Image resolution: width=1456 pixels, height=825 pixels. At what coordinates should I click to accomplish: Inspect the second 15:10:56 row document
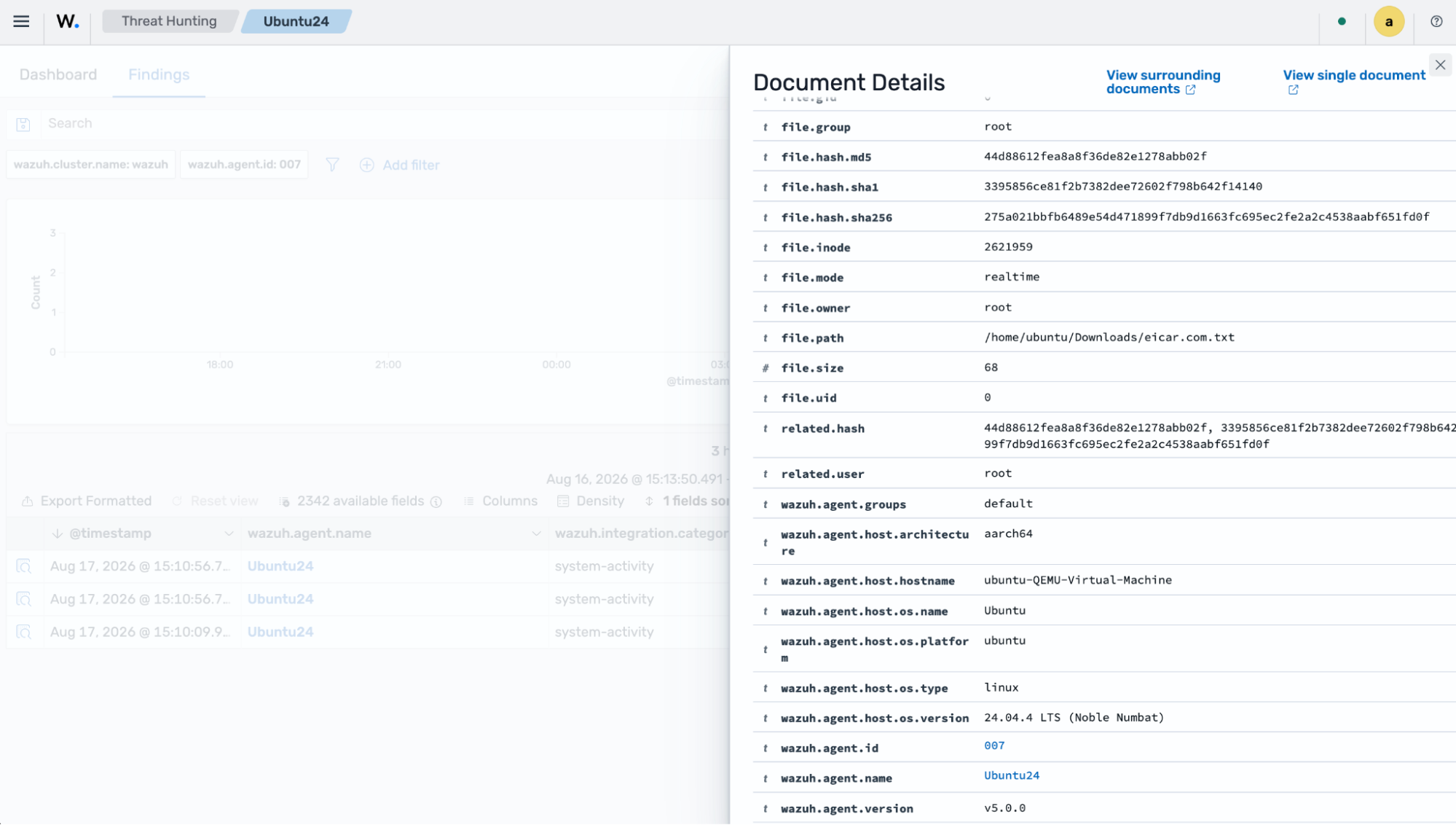24,599
